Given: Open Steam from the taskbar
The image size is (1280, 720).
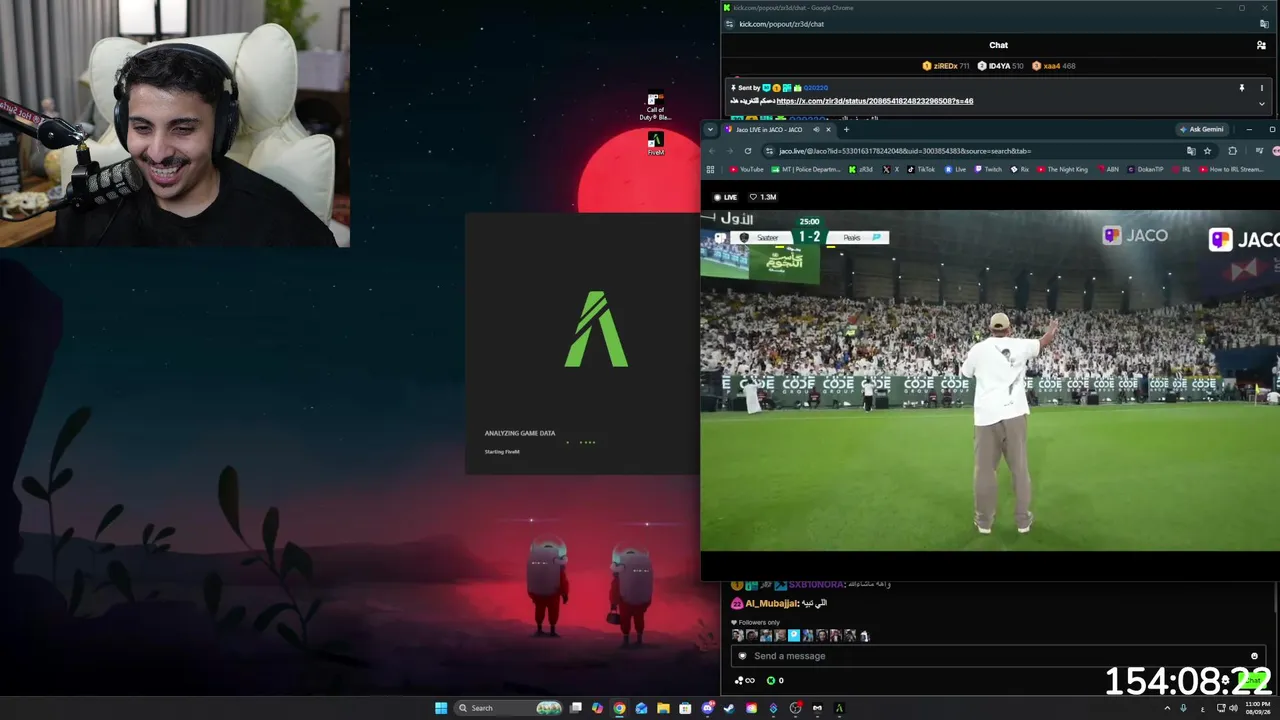Looking at the screenshot, I should pyautogui.click(x=729, y=708).
